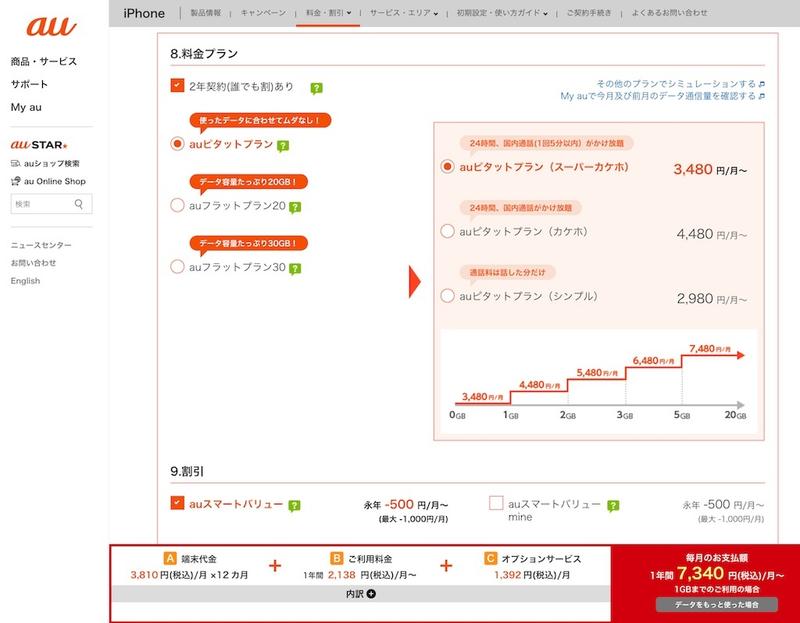Expand the 内訳 breakdown bar
Screen dimensions: 800x623
(361, 594)
